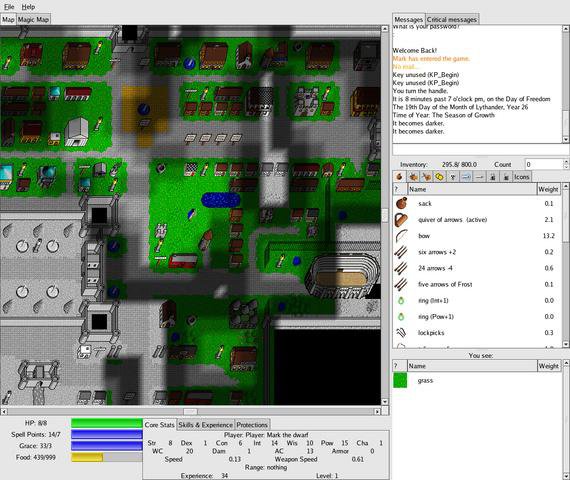Open the File menu
Image resolution: width=570 pixels, height=480 pixels.
coord(9,7)
